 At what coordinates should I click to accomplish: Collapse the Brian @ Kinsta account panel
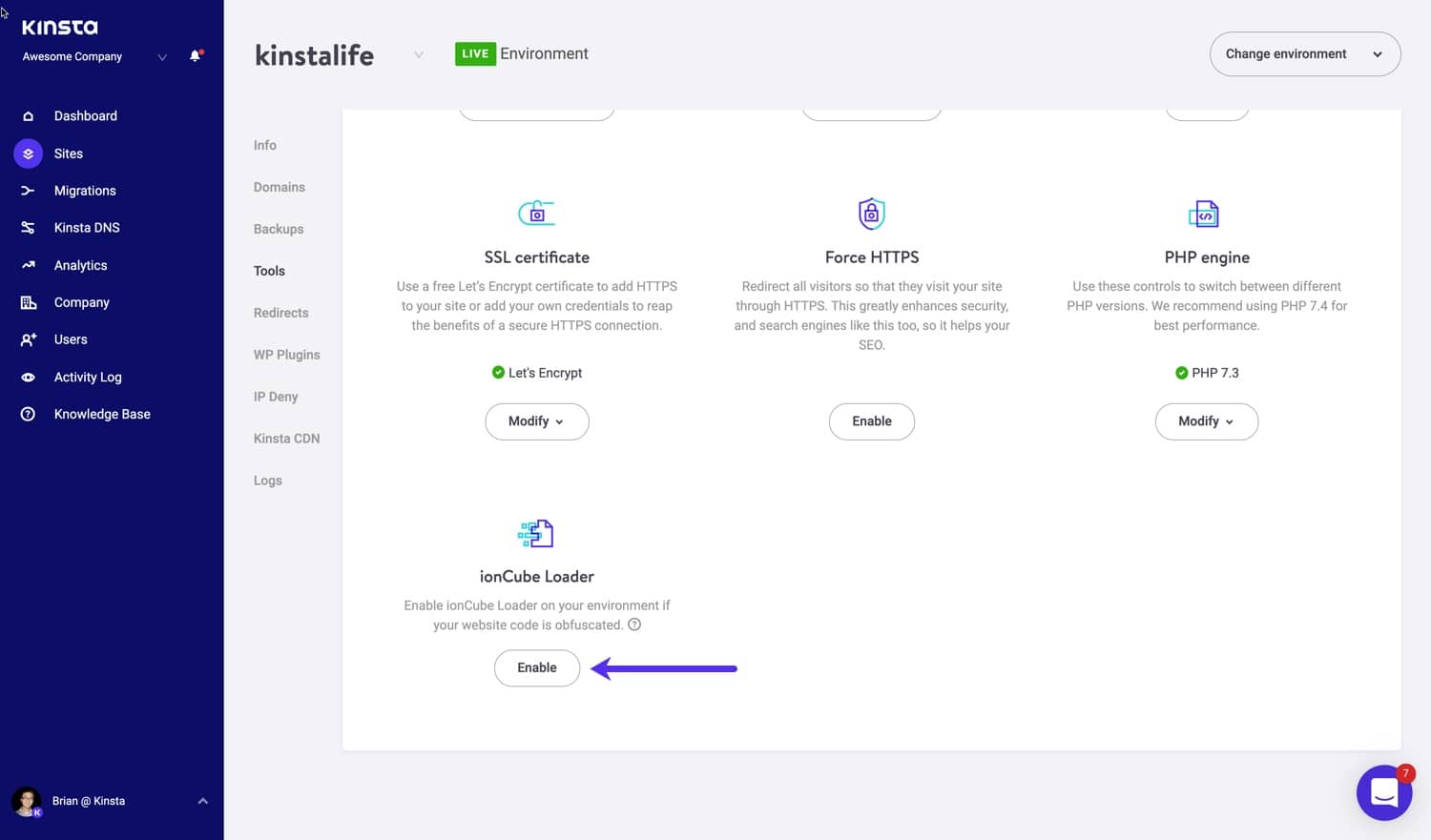(x=202, y=801)
